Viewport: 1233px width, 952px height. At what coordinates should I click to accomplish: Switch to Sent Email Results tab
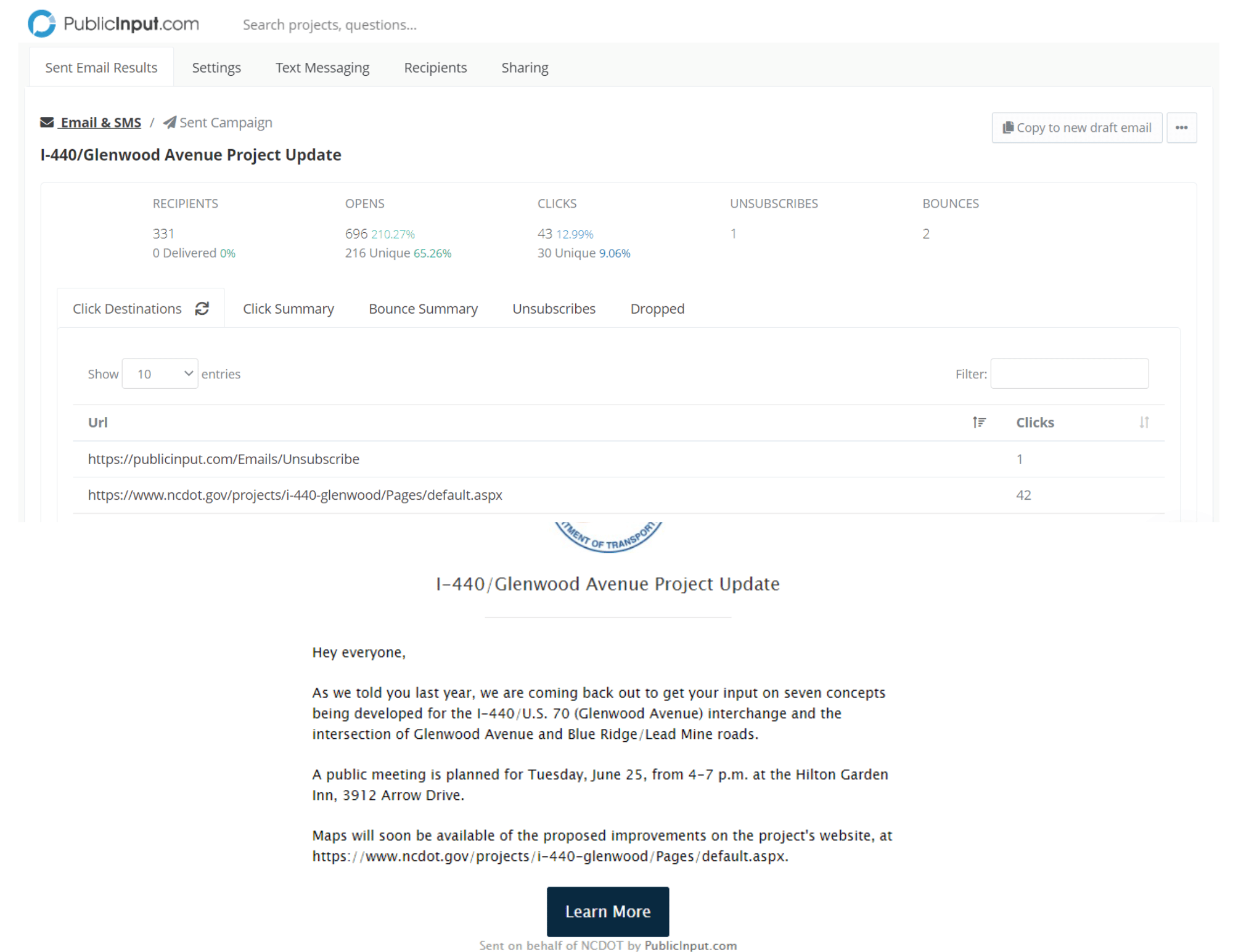click(x=101, y=67)
